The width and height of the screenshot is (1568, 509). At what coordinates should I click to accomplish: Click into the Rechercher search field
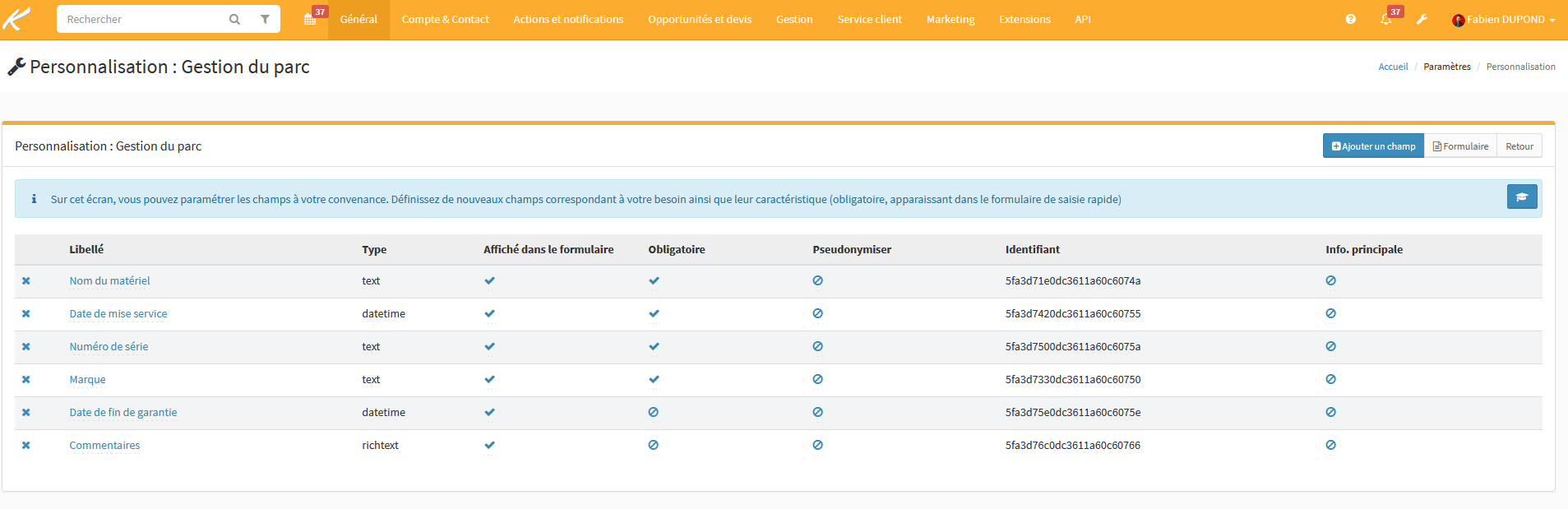(x=140, y=19)
